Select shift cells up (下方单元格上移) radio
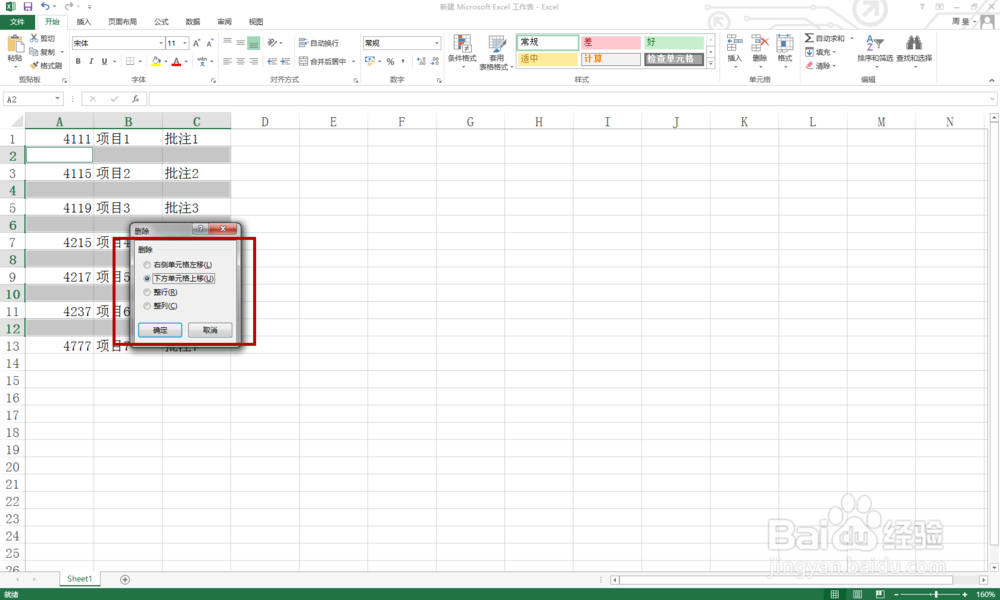Viewport: 1000px width, 600px height. click(147, 279)
